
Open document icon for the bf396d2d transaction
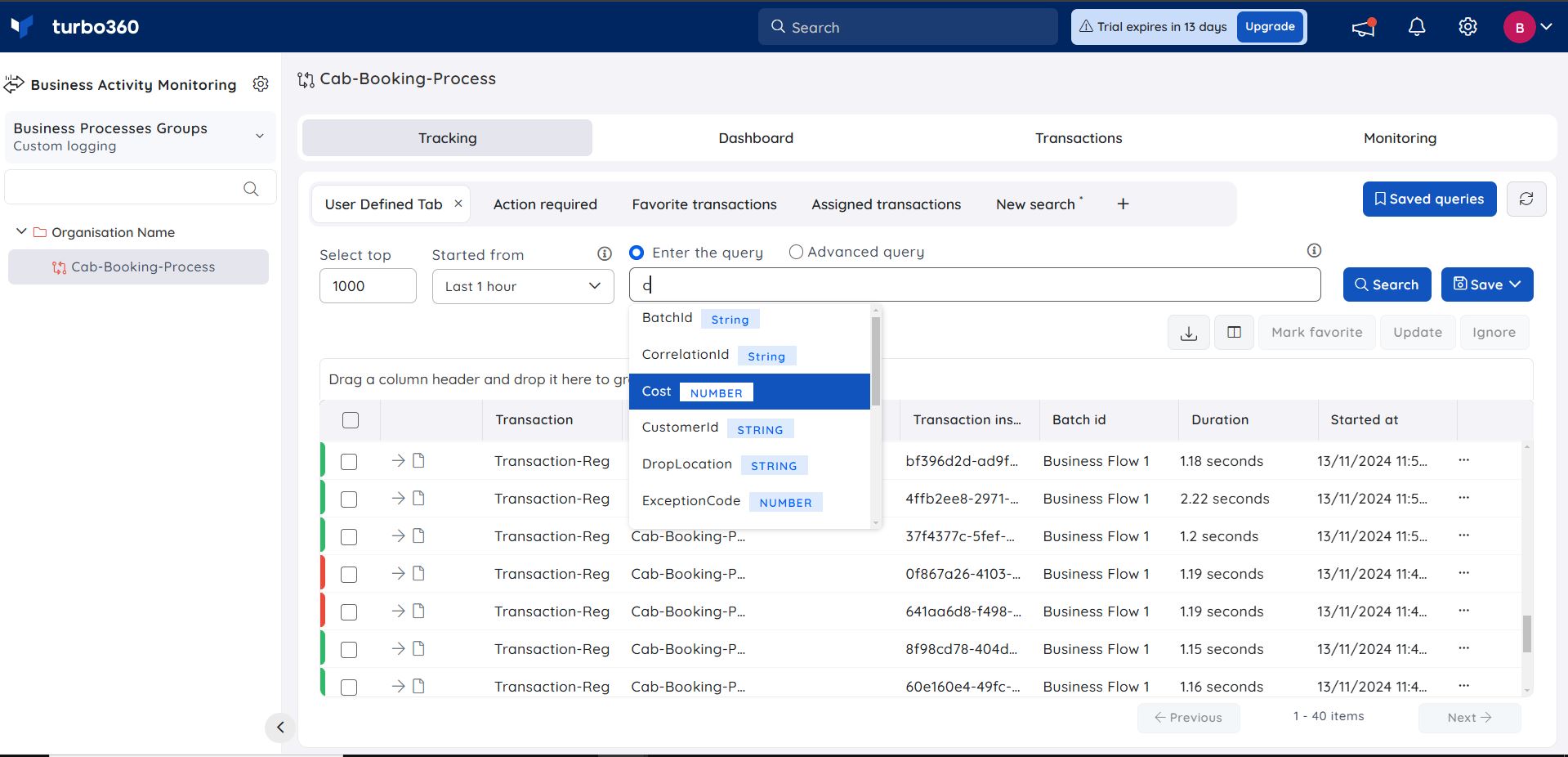tap(418, 460)
